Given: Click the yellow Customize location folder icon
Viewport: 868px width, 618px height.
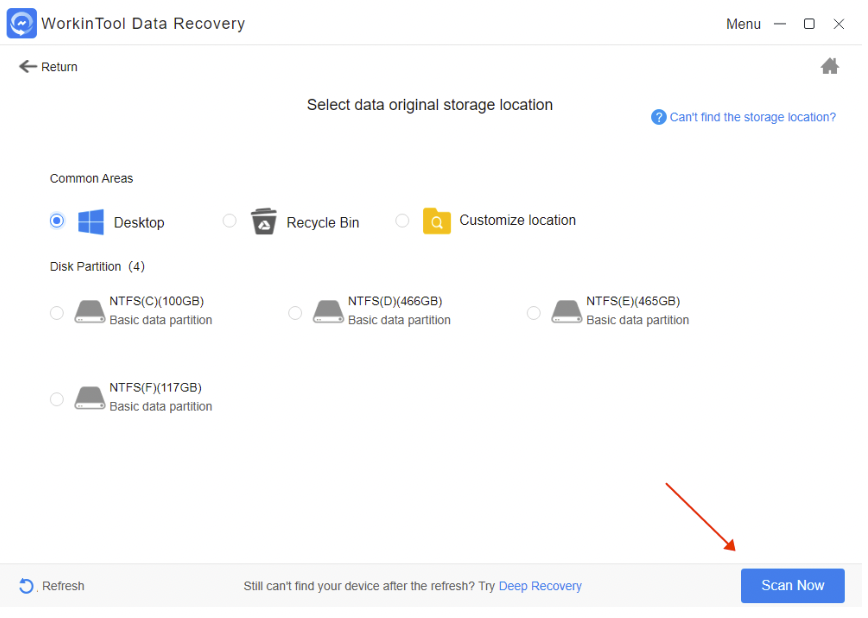Looking at the screenshot, I should click(x=436, y=221).
